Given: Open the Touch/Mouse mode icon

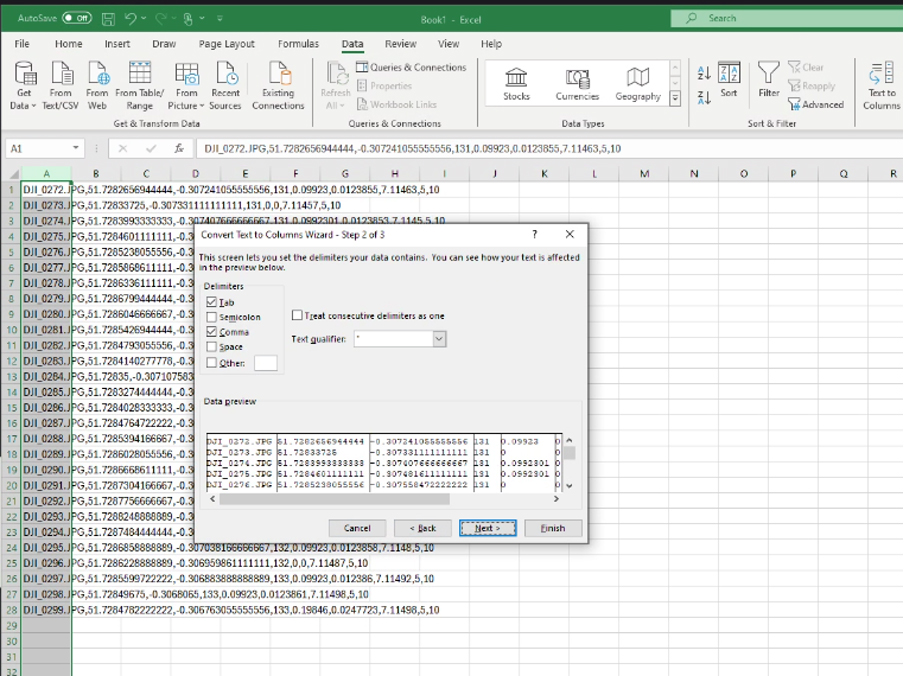Looking at the screenshot, I should (x=188, y=19).
